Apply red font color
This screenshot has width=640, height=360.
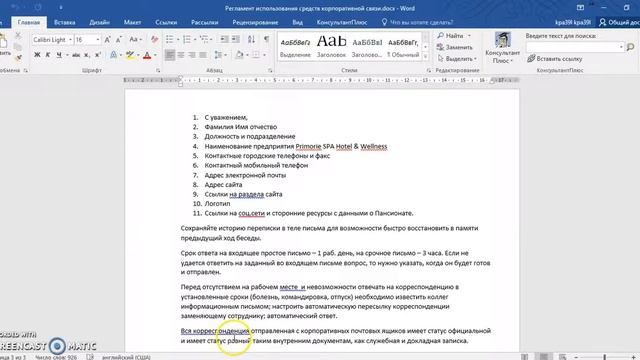pyautogui.click(x=147, y=55)
